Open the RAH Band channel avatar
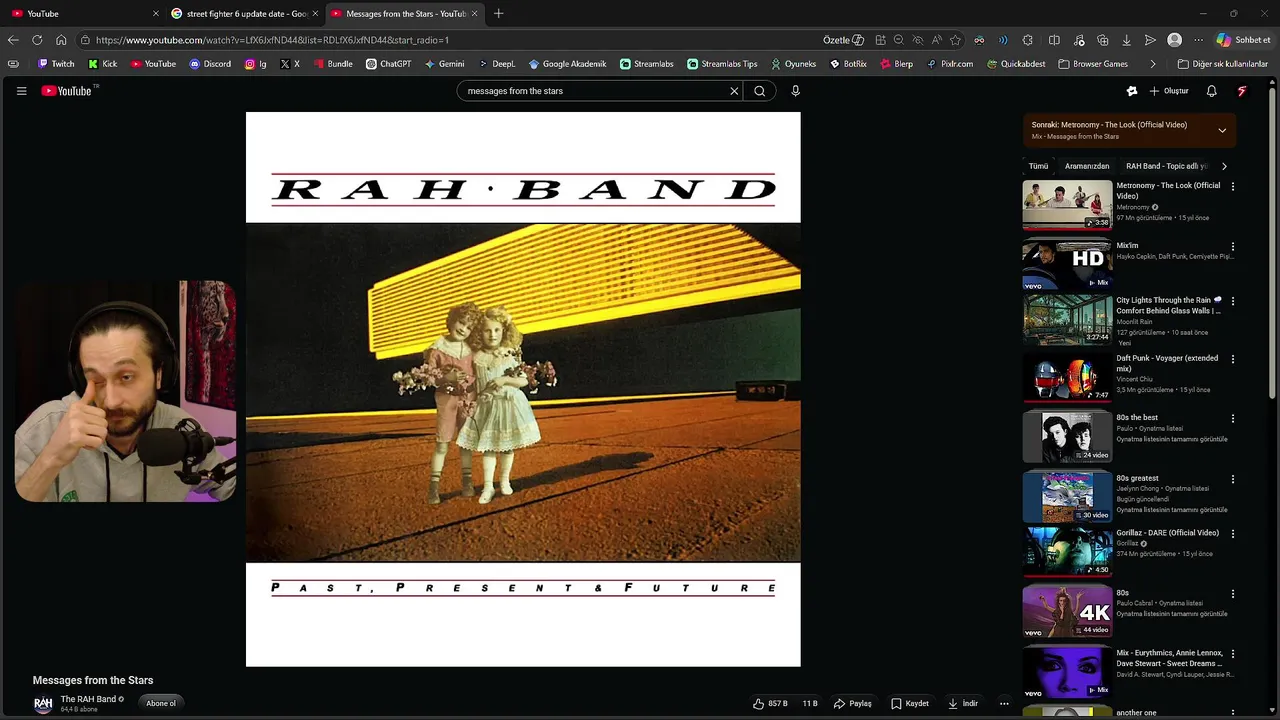1280x720 pixels. click(x=43, y=704)
